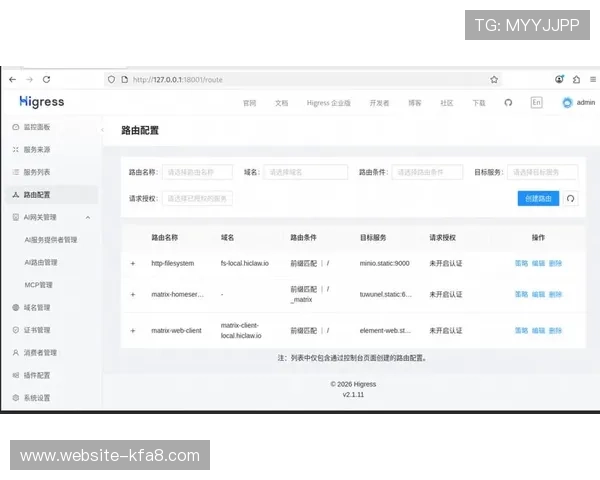Open 策略 for http-filesystem route
Screen dimensions: 600x480
521,263
